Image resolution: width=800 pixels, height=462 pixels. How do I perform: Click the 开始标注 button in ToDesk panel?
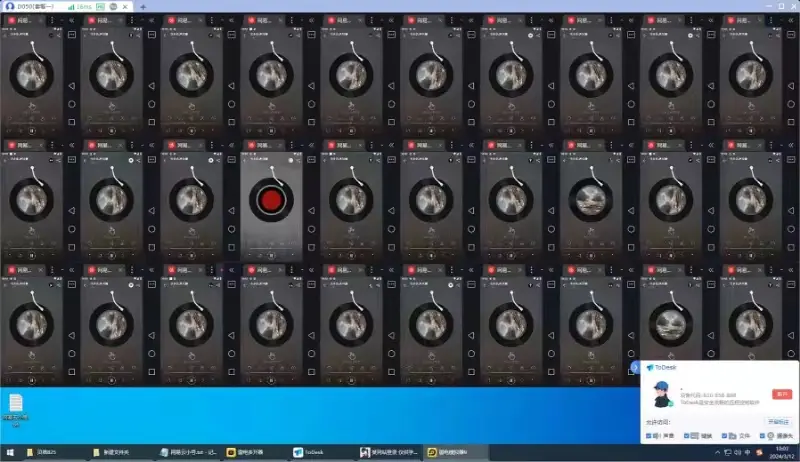click(779, 422)
